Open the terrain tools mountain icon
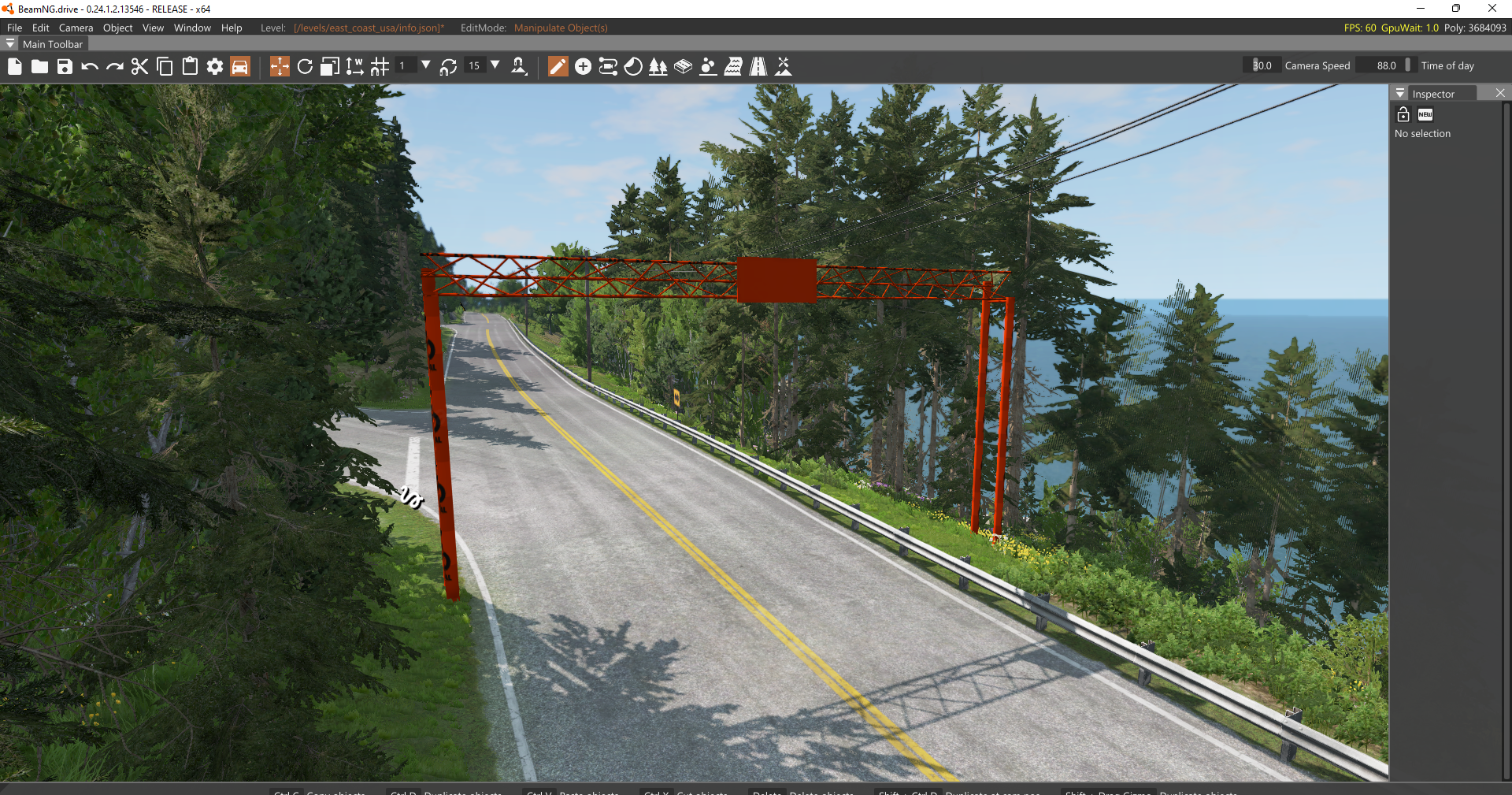 click(x=784, y=67)
